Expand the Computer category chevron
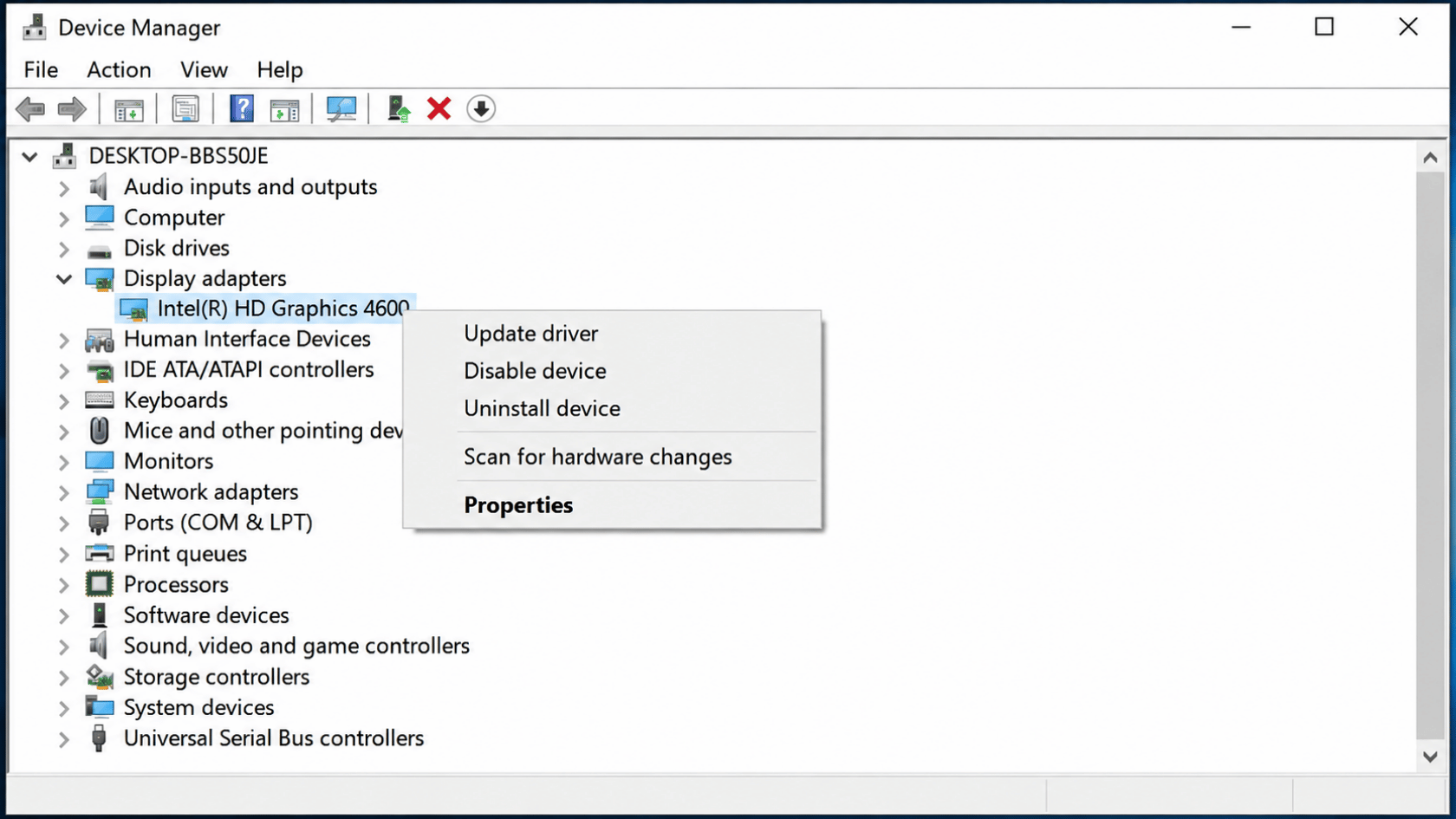The image size is (1456, 819). pyautogui.click(x=63, y=218)
